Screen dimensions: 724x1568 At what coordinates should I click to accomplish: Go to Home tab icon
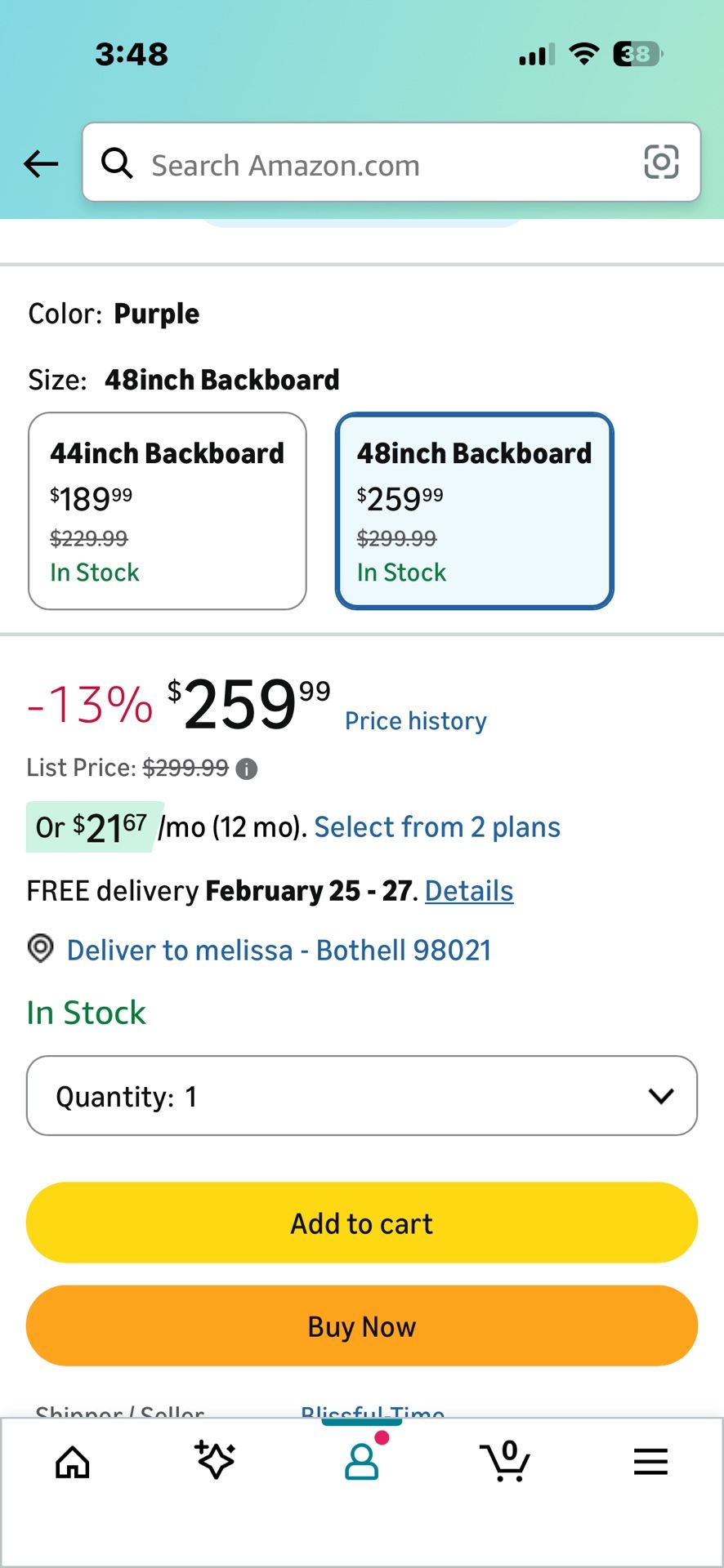[x=72, y=1462]
